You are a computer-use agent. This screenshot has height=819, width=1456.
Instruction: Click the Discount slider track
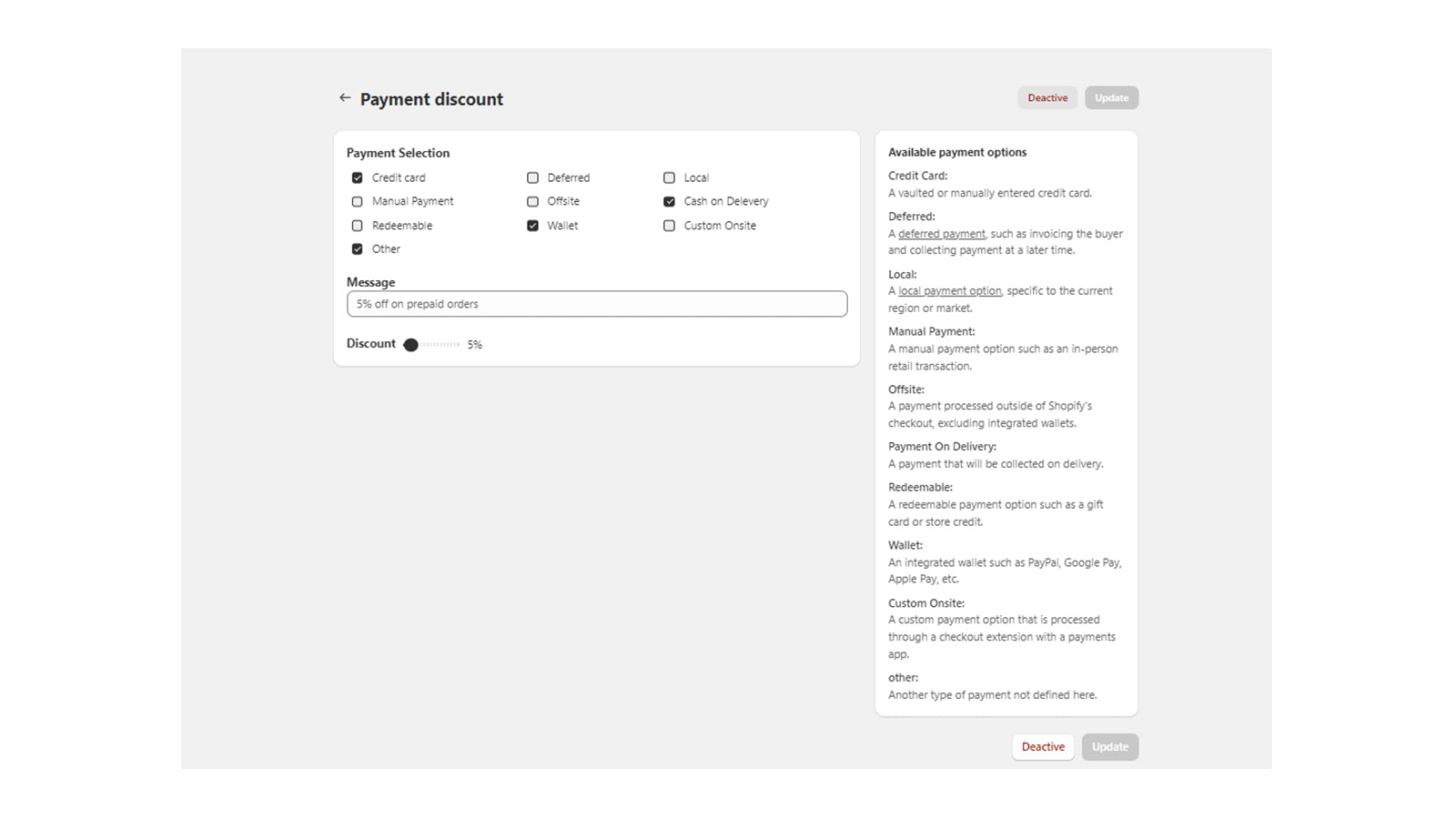coord(441,345)
